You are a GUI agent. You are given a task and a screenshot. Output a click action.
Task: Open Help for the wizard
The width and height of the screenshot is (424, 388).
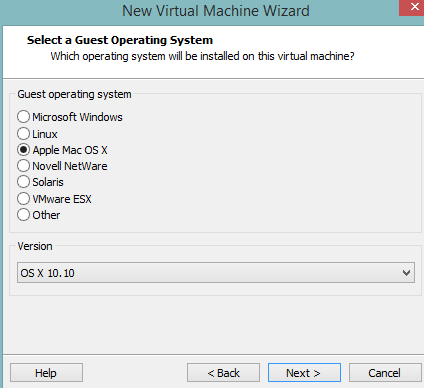(x=46, y=373)
